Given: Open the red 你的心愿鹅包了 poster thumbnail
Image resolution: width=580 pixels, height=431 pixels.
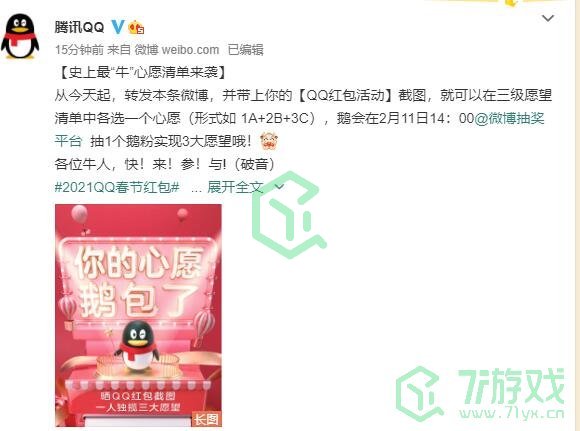Looking at the screenshot, I should 138,315.
